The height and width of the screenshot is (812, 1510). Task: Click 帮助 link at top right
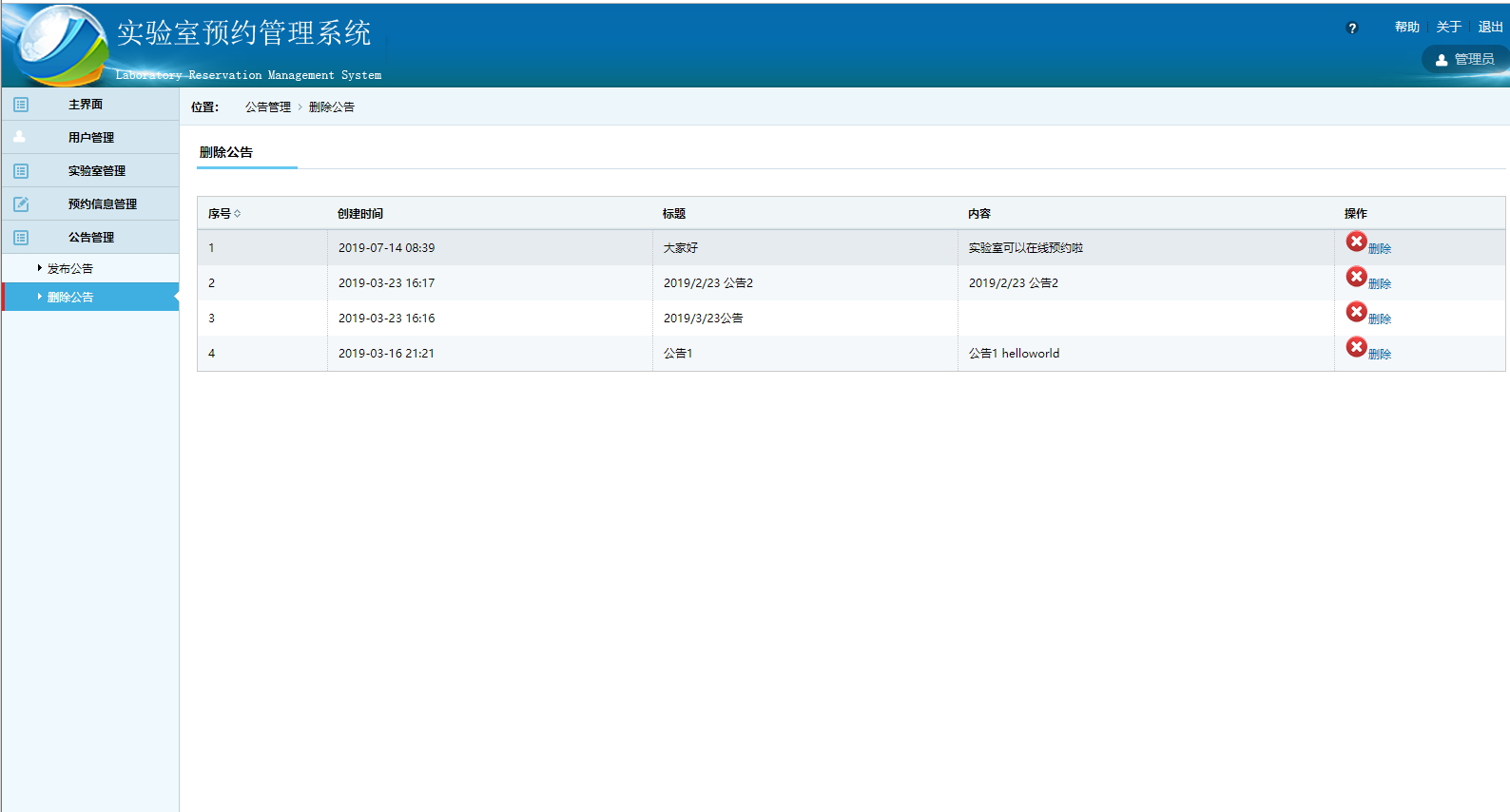coord(1406,28)
